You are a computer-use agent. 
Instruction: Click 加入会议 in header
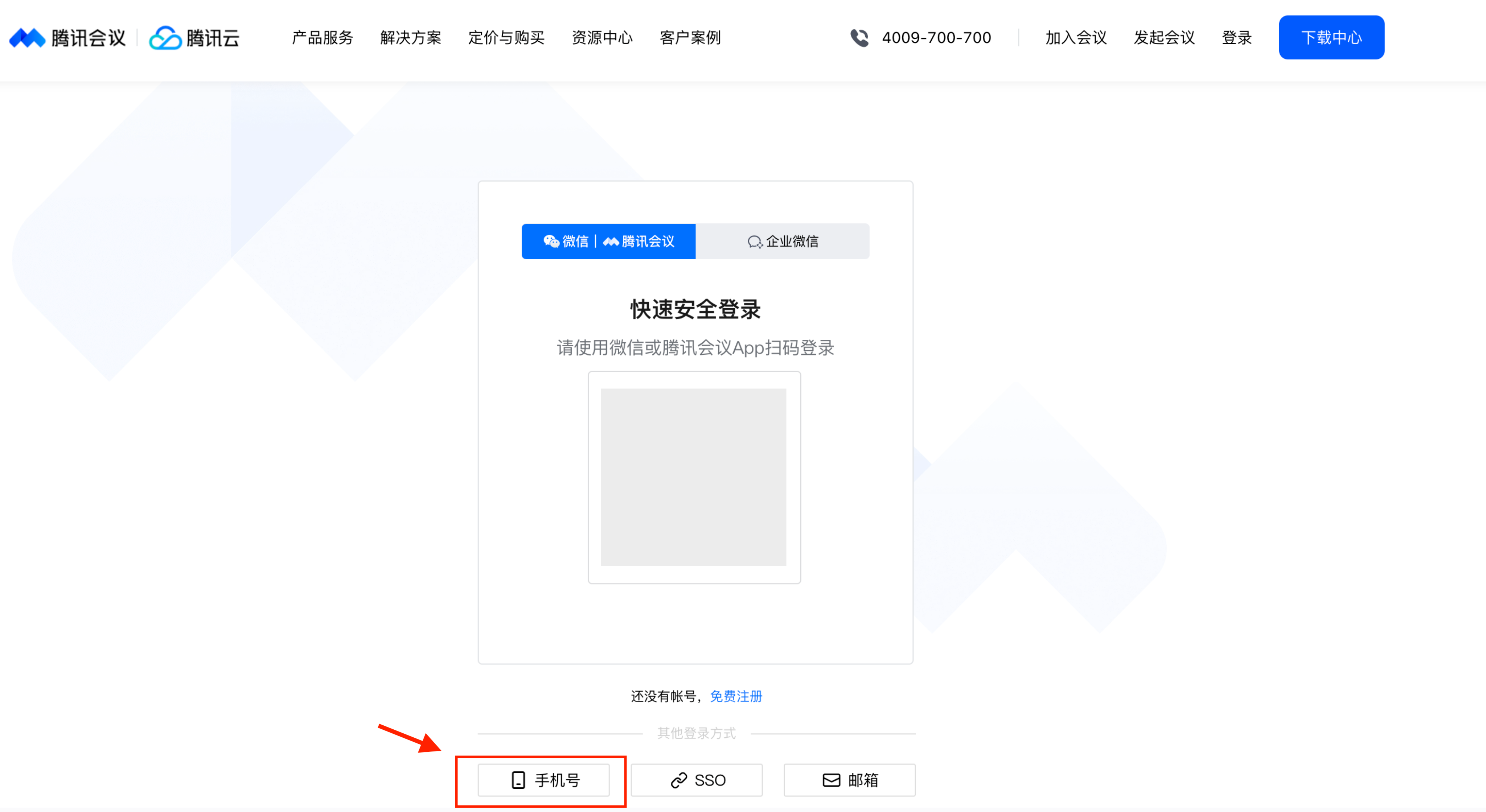(x=1076, y=38)
